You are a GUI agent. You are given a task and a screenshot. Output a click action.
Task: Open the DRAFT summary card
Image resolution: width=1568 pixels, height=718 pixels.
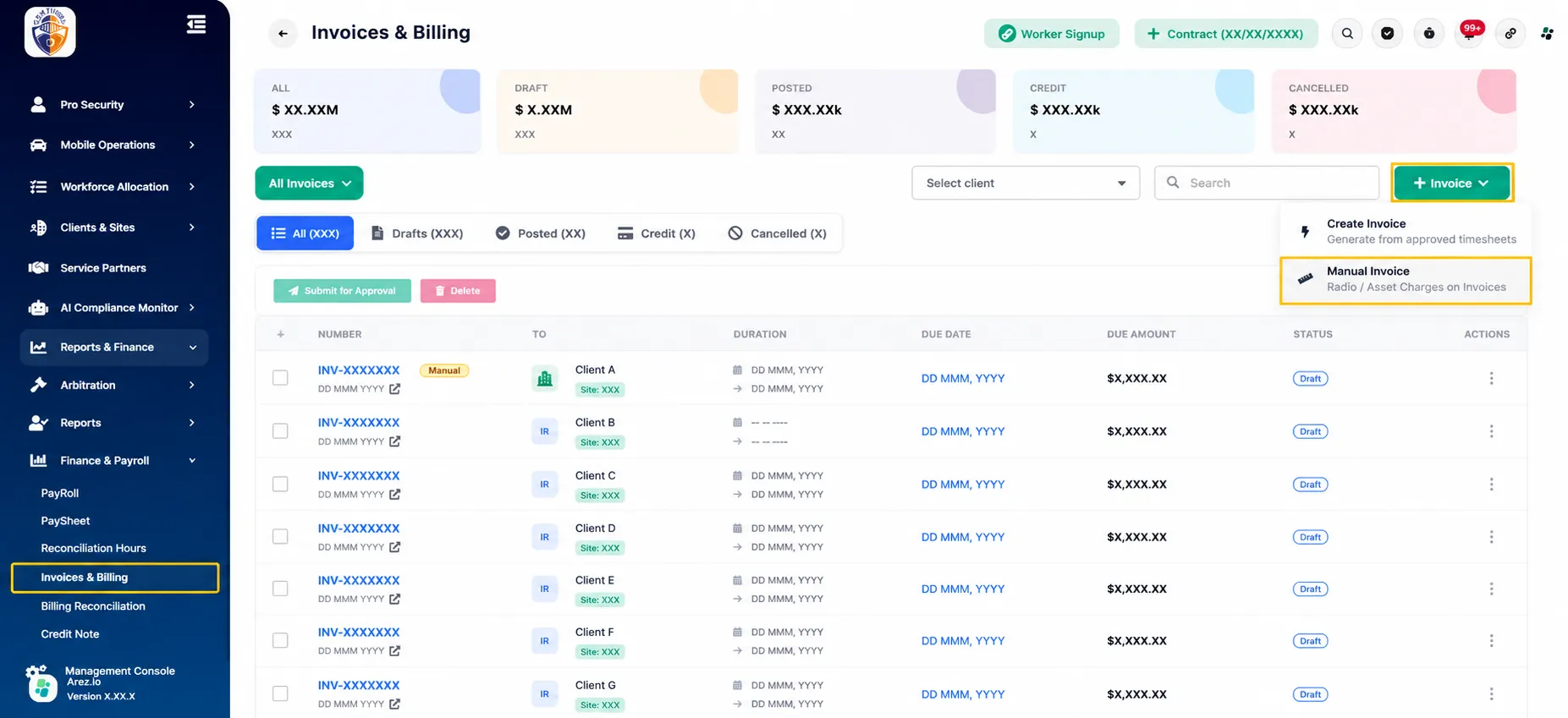pyautogui.click(x=618, y=111)
